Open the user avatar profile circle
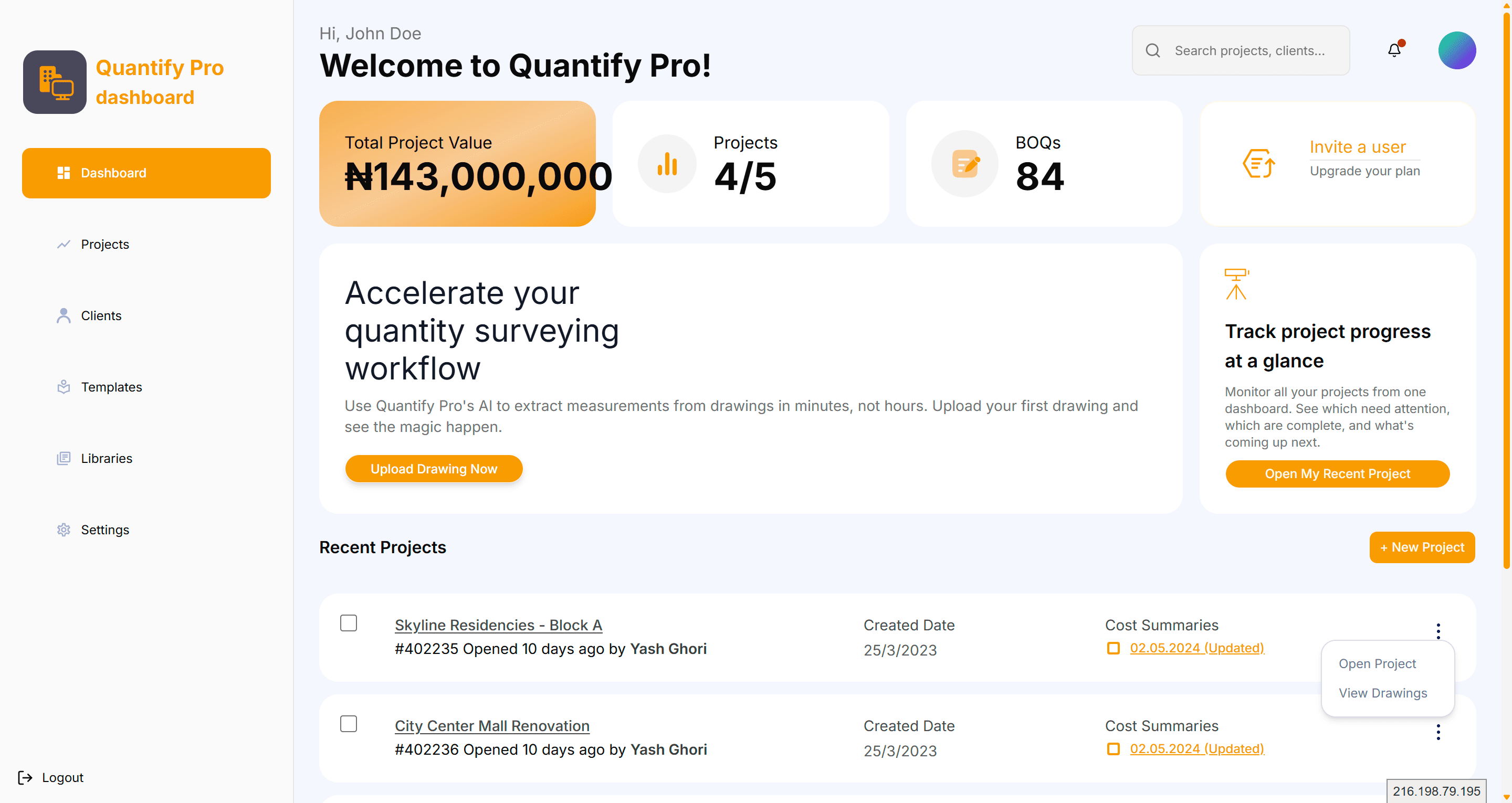 pos(1456,50)
